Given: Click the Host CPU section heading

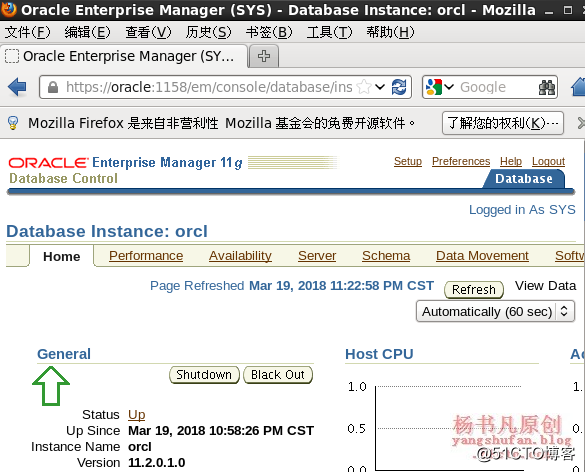Looking at the screenshot, I should 379,354.
